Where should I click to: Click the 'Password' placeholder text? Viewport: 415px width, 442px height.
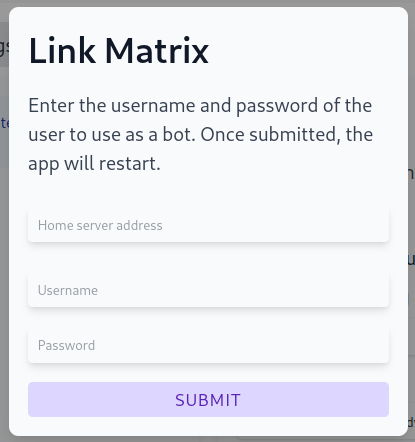tap(66, 345)
